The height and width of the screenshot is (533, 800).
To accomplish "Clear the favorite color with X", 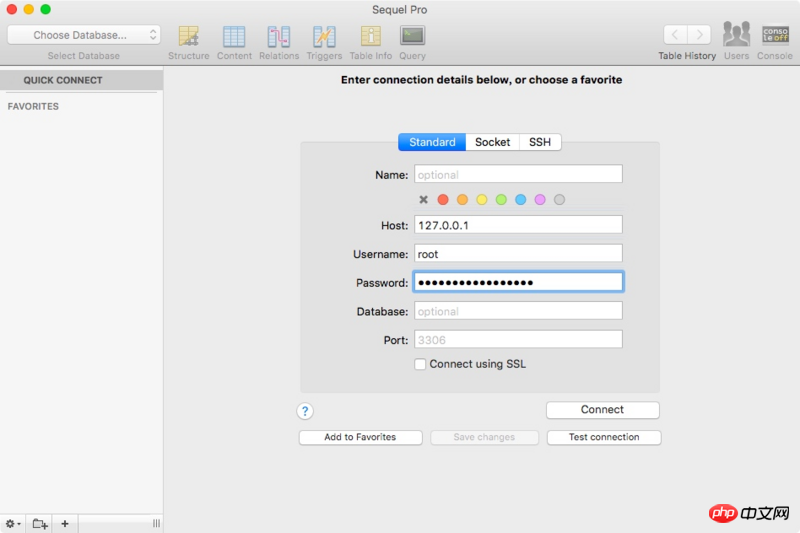I will (x=423, y=199).
